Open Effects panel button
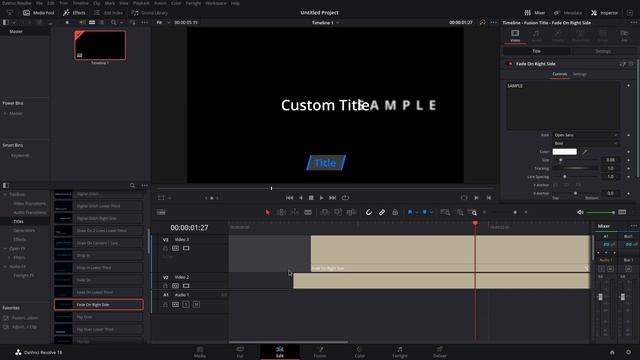 74,13
